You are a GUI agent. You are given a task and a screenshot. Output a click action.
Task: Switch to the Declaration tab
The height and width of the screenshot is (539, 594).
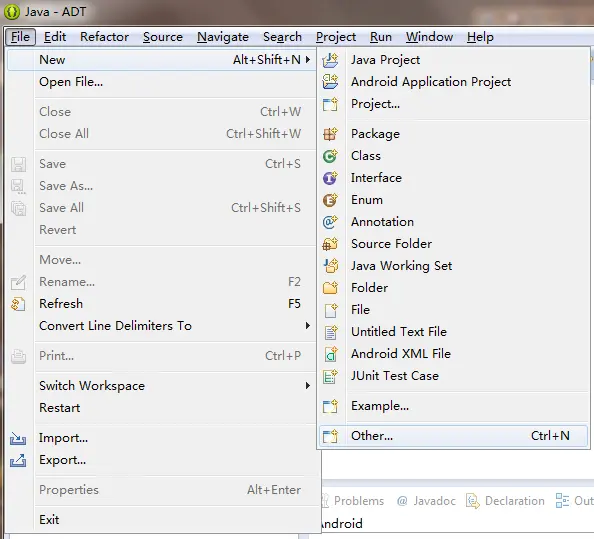[x=505, y=501]
